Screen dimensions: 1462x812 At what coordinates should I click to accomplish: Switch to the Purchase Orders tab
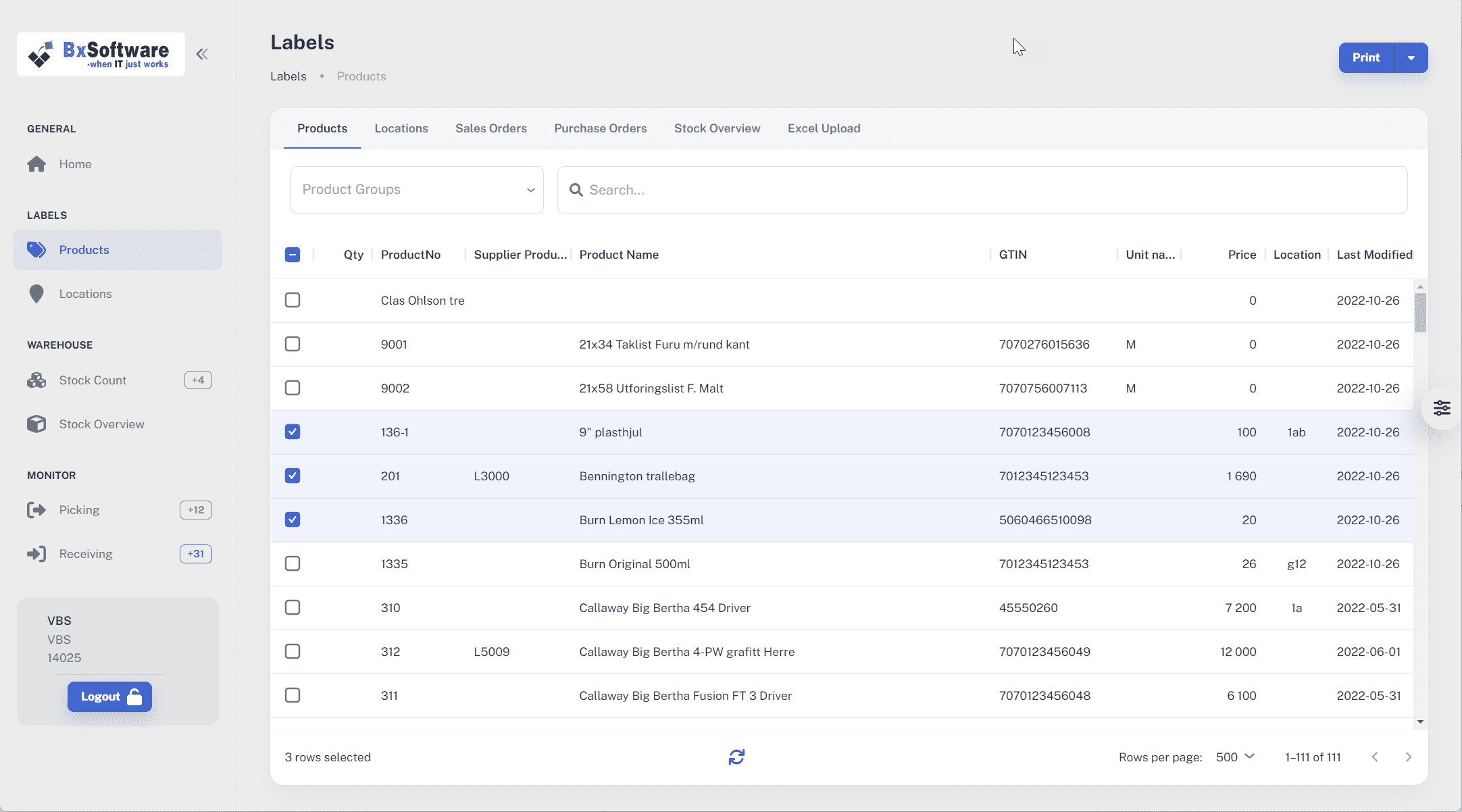point(601,128)
